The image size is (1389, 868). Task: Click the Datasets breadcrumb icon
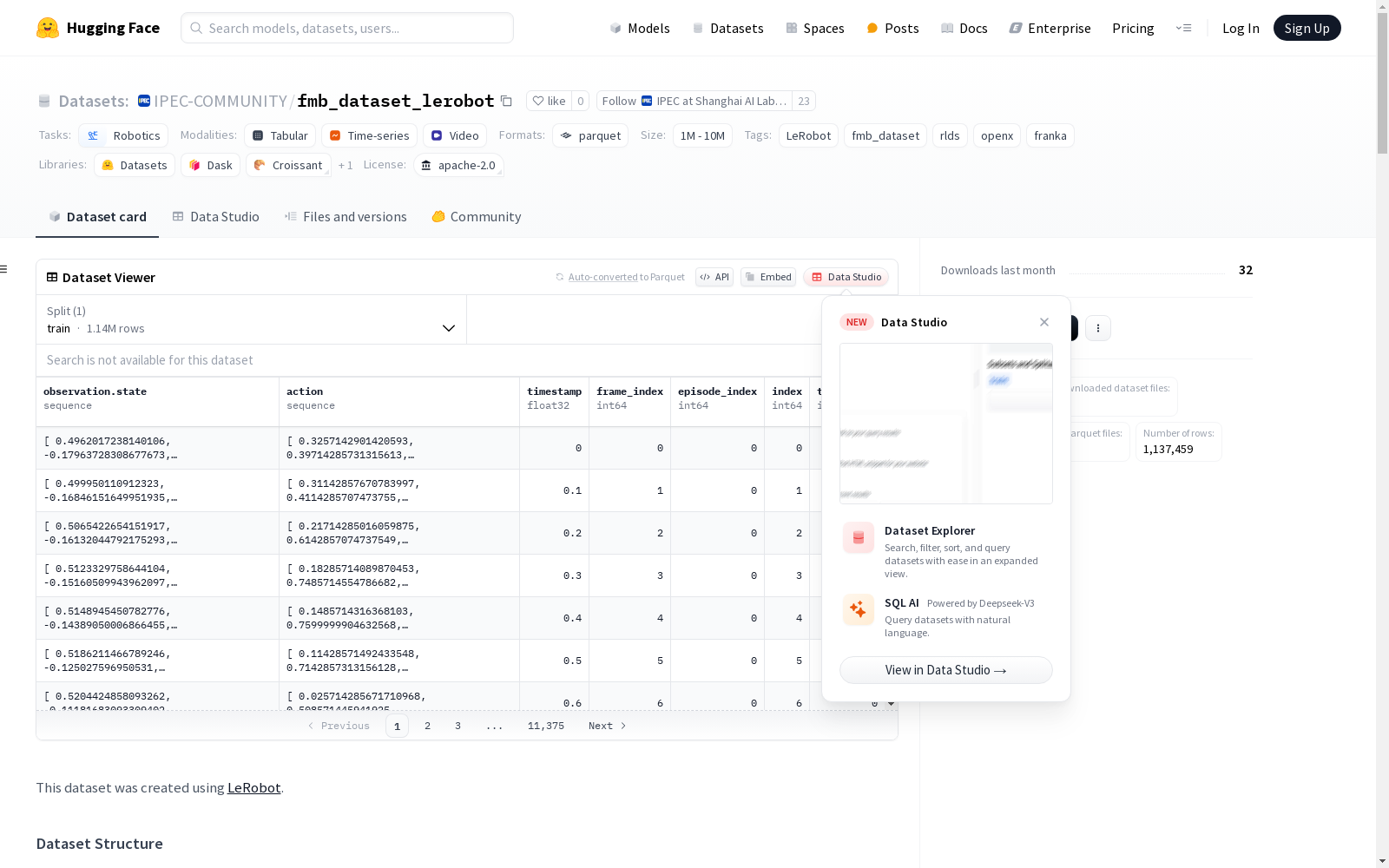44,101
